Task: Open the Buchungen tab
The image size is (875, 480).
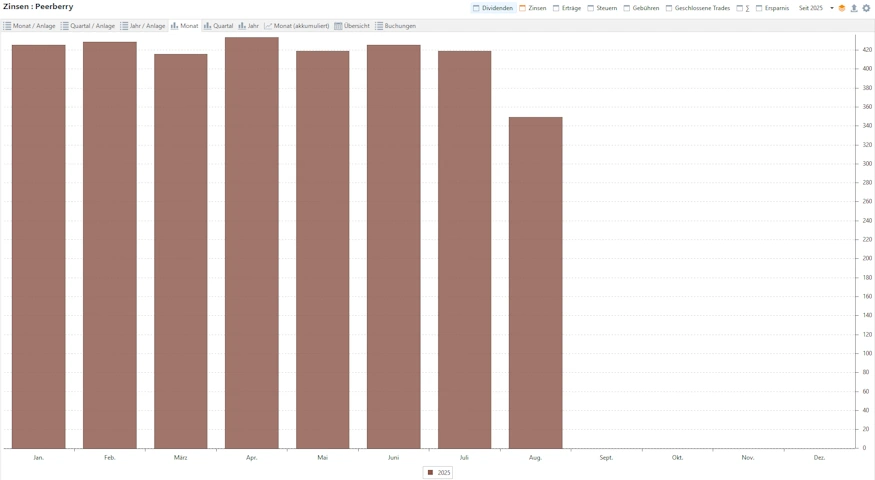Action: (396, 26)
